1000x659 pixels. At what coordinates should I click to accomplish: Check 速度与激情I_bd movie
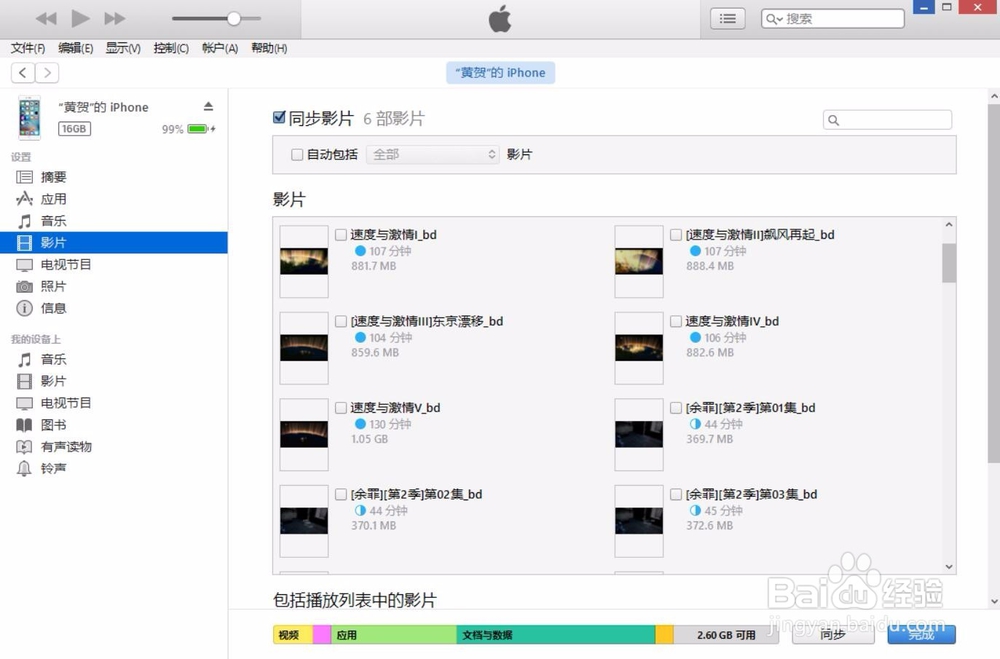click(x=341, y=235)
